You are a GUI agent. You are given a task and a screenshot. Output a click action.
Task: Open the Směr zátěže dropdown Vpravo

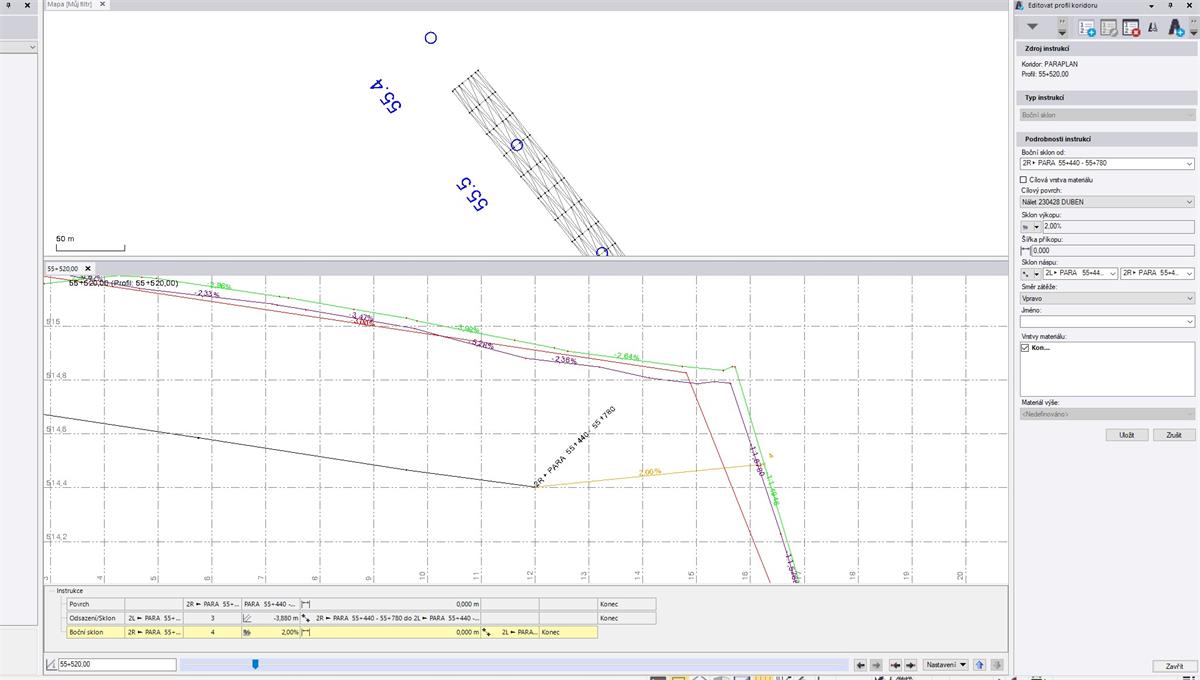[x=1106, y=298]
